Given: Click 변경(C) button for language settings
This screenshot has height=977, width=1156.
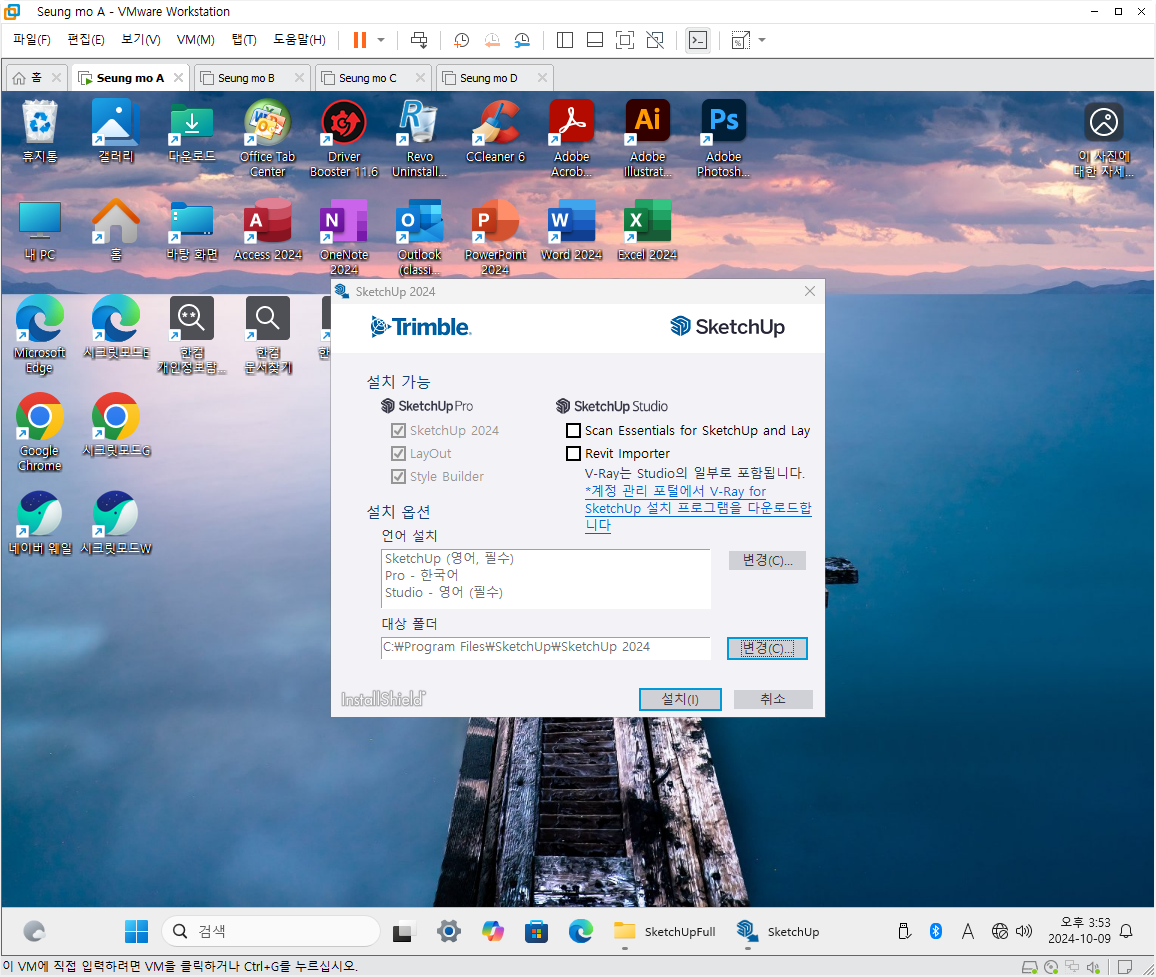Looking at the screenshot, I should 767,560.
